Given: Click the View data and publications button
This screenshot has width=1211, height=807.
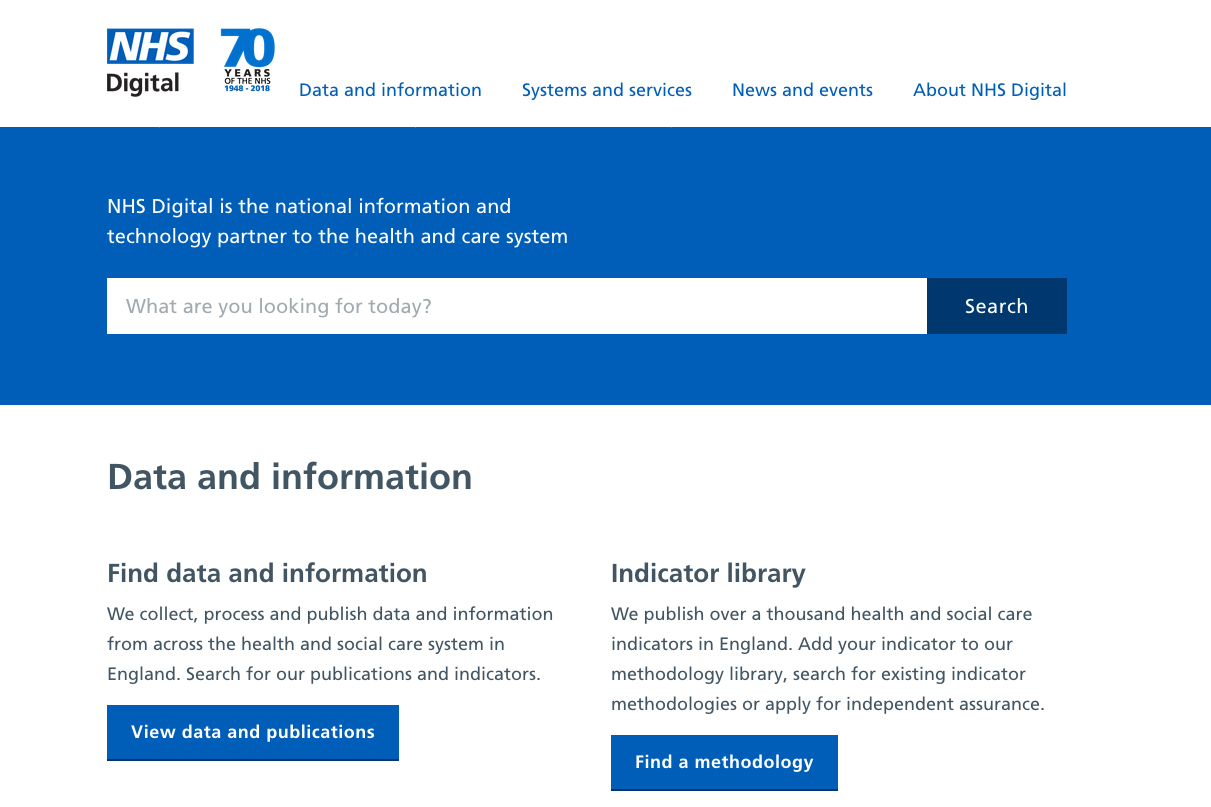Looking at the screenshot, I should [x=252, y=732].
